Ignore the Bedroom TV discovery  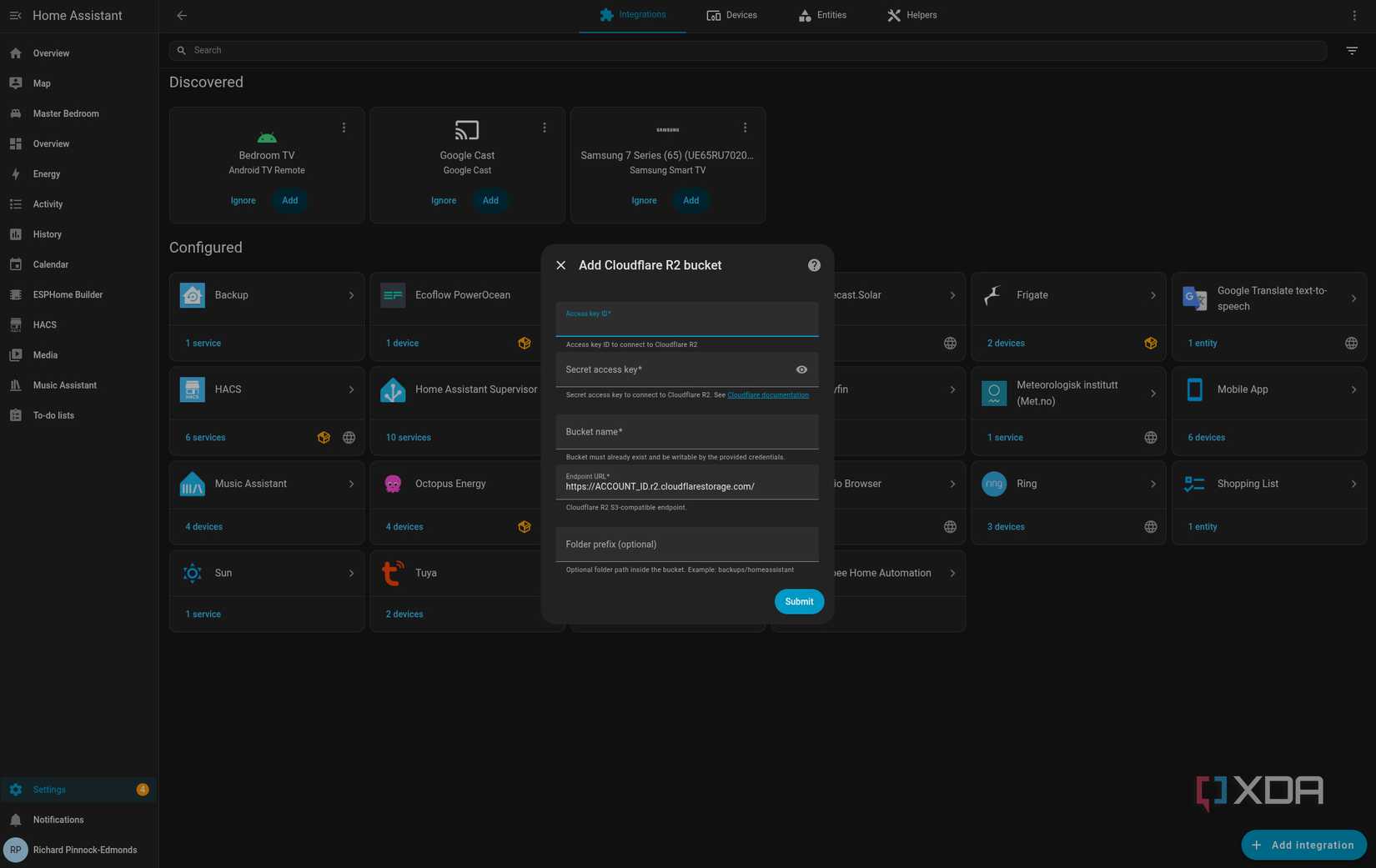tap(243, 201)
